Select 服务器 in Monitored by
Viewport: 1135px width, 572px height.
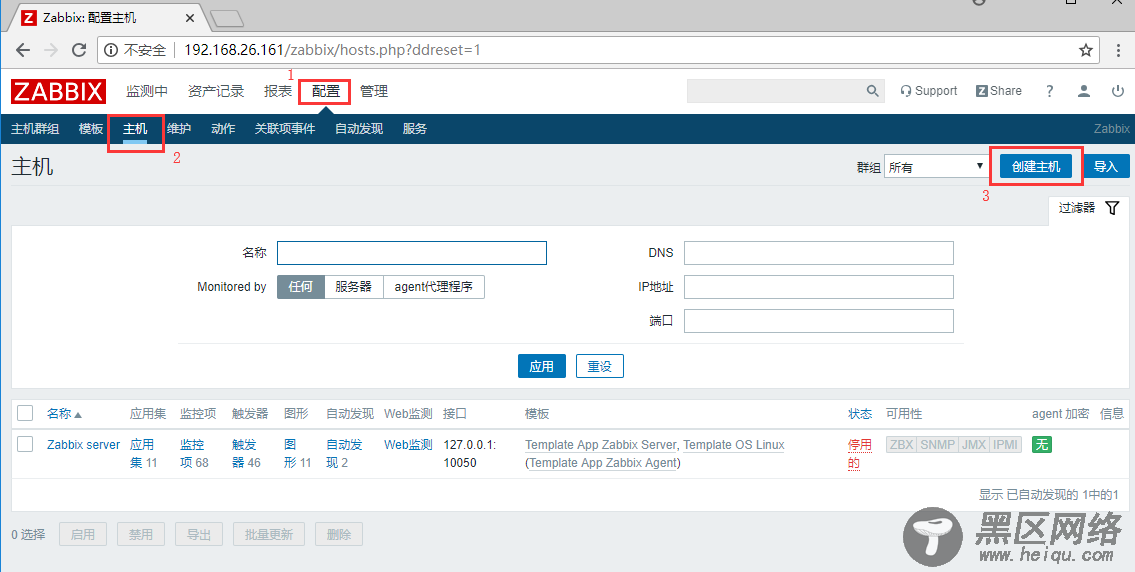click(353, 287)
